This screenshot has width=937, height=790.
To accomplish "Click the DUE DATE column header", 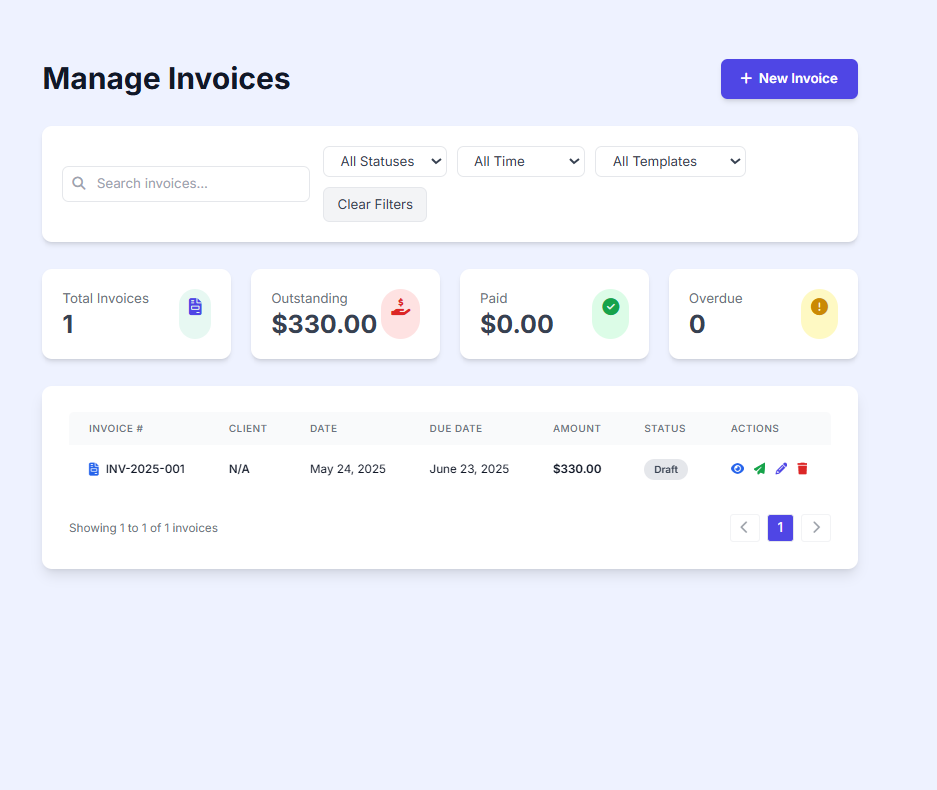I will [455, 428].
